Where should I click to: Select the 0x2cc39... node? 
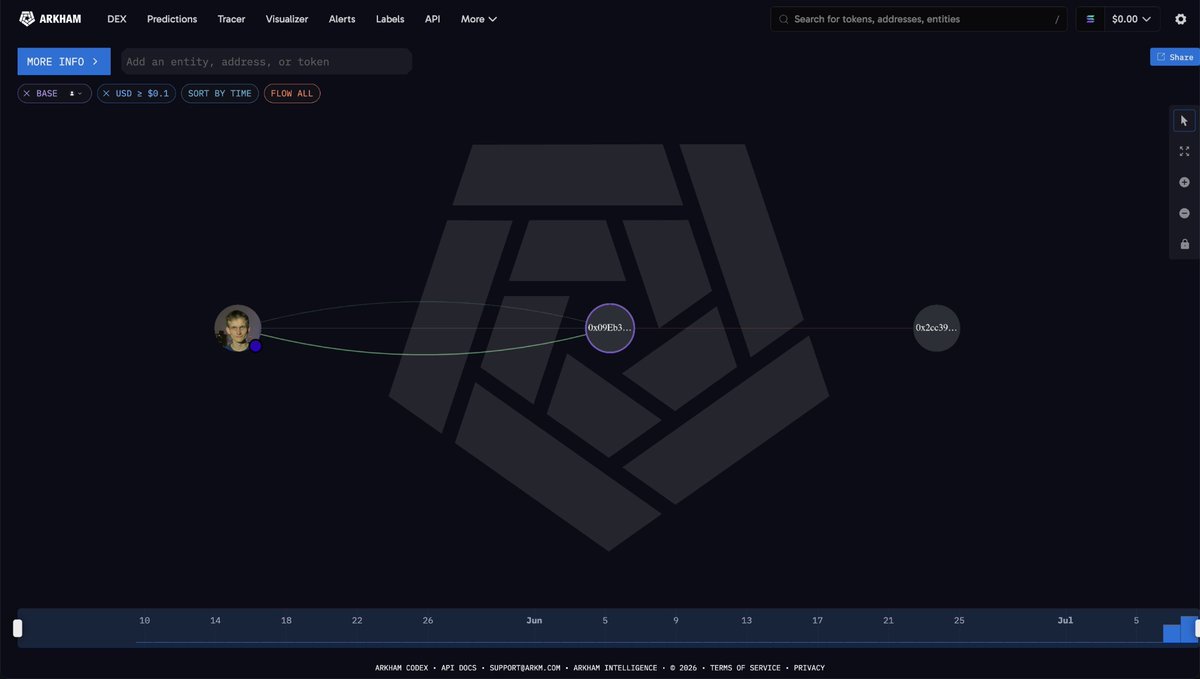click(x=936, y=328)
